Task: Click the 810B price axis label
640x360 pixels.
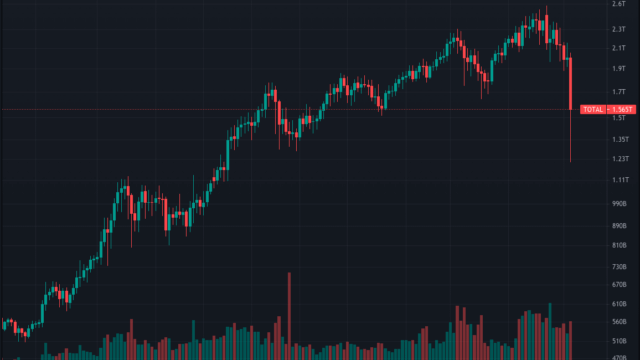Action: (619, 245)
